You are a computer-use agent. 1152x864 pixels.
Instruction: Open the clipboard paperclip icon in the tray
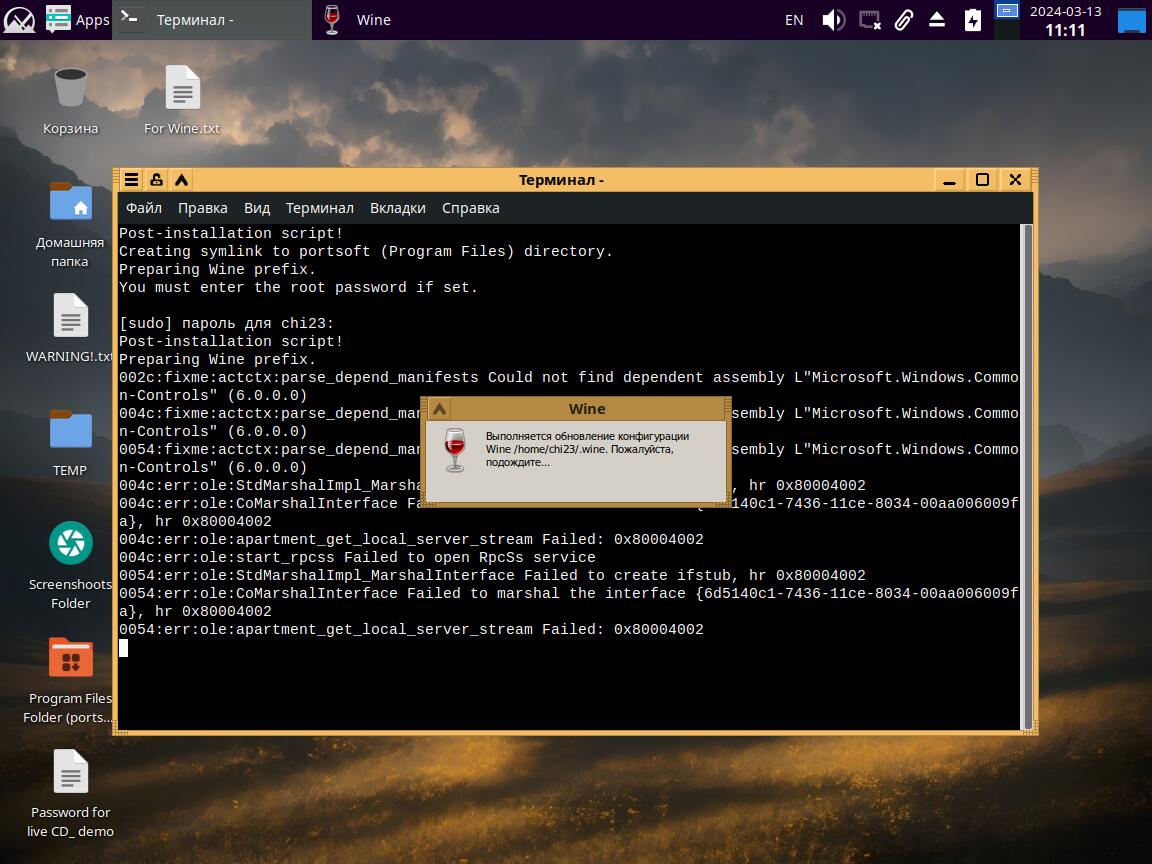(903, 20)
